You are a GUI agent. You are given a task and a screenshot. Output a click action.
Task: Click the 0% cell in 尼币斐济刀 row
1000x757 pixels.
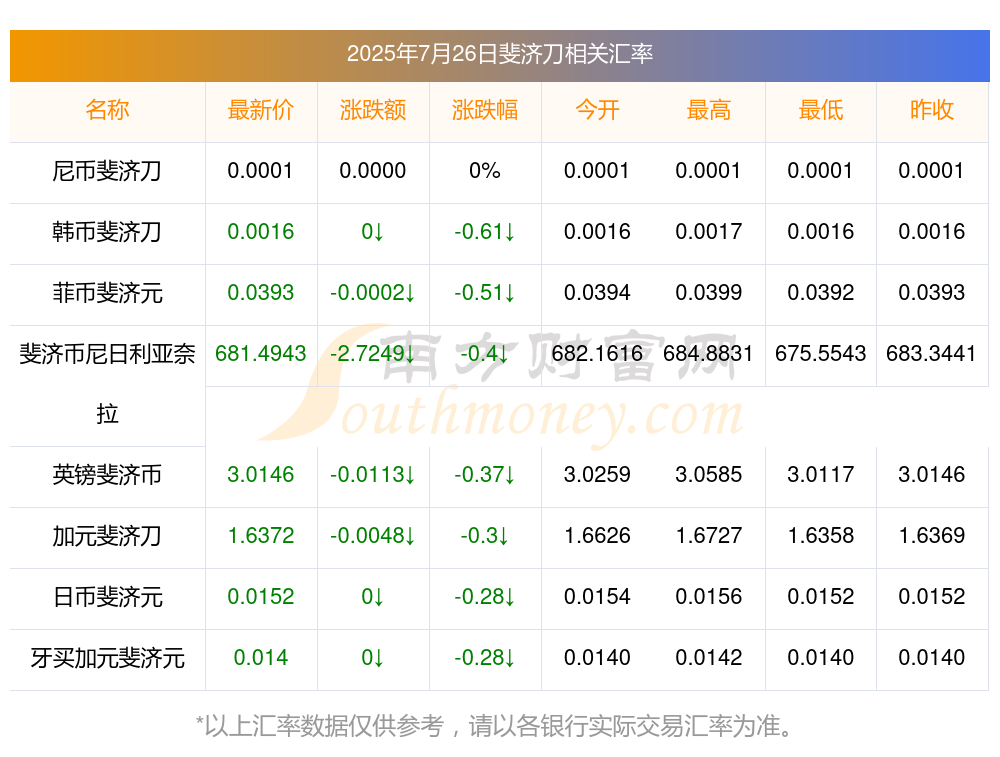485,171
